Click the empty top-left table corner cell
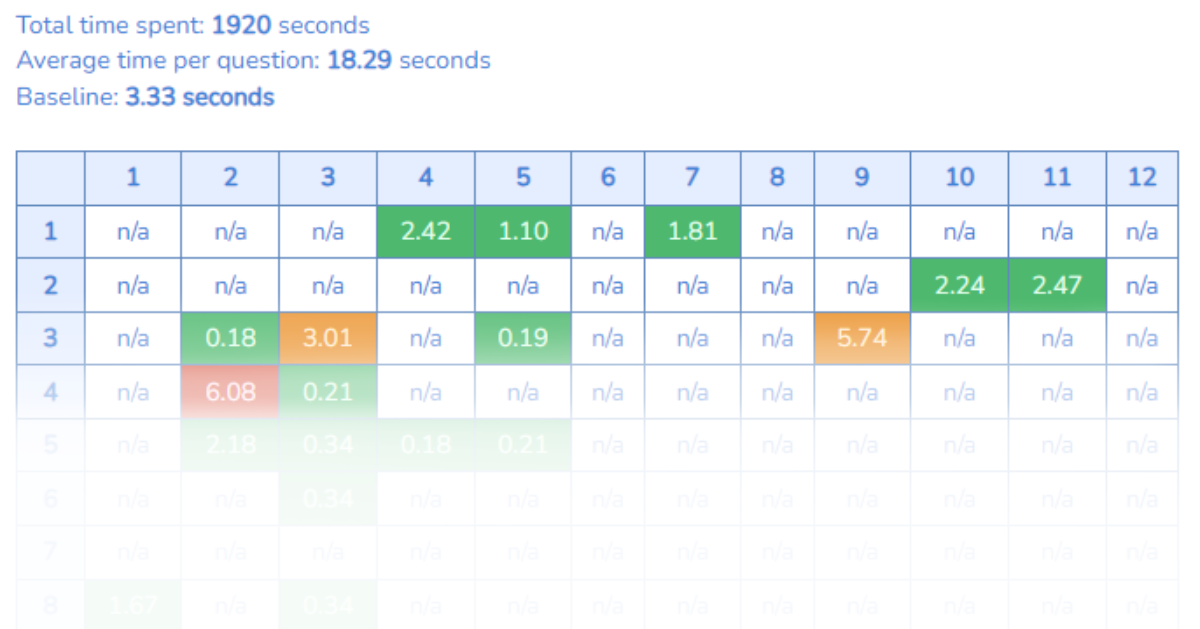The width and height of the screenshot is (1200, 629). (50, 178)
